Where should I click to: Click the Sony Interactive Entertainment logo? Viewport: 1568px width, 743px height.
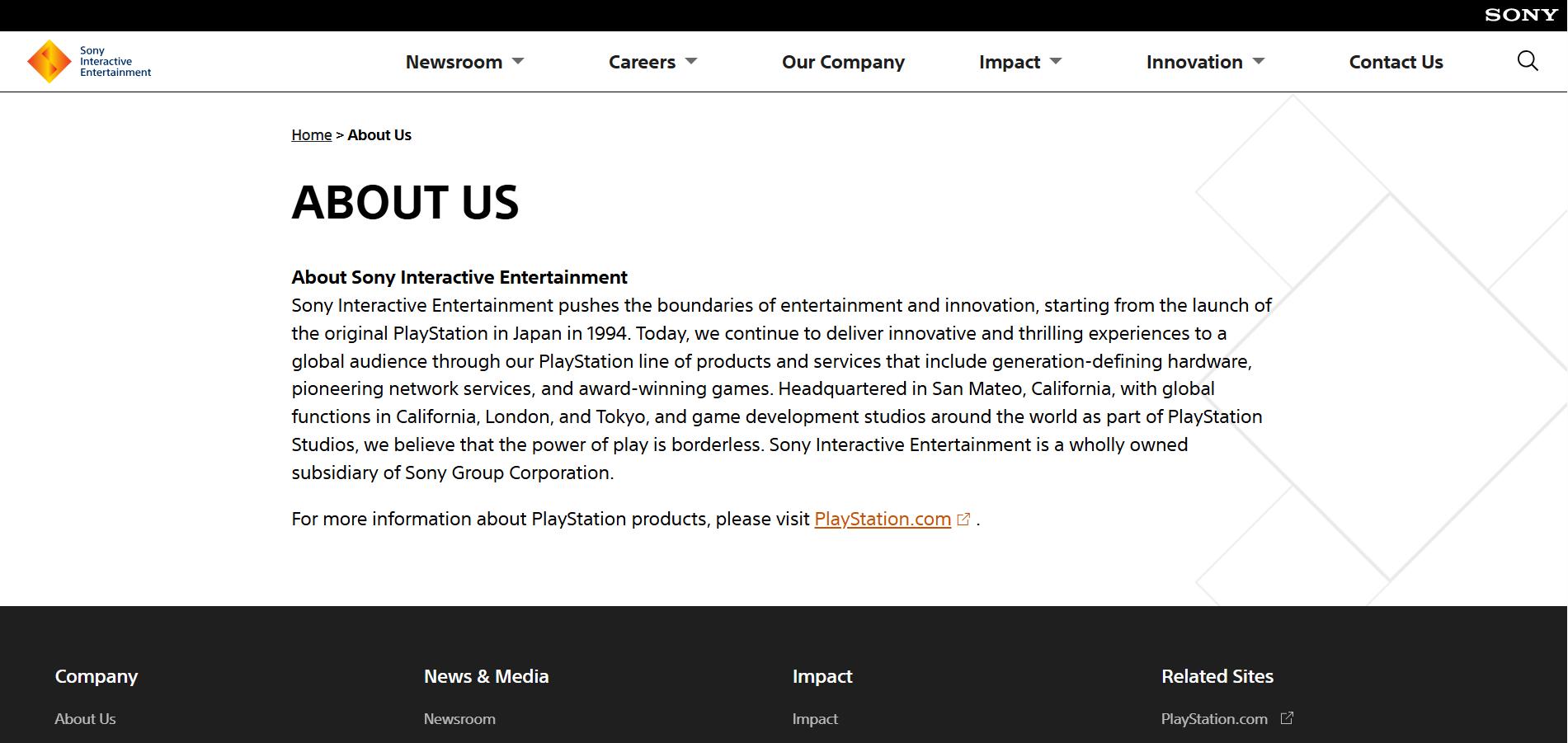(x=89, y=62)
